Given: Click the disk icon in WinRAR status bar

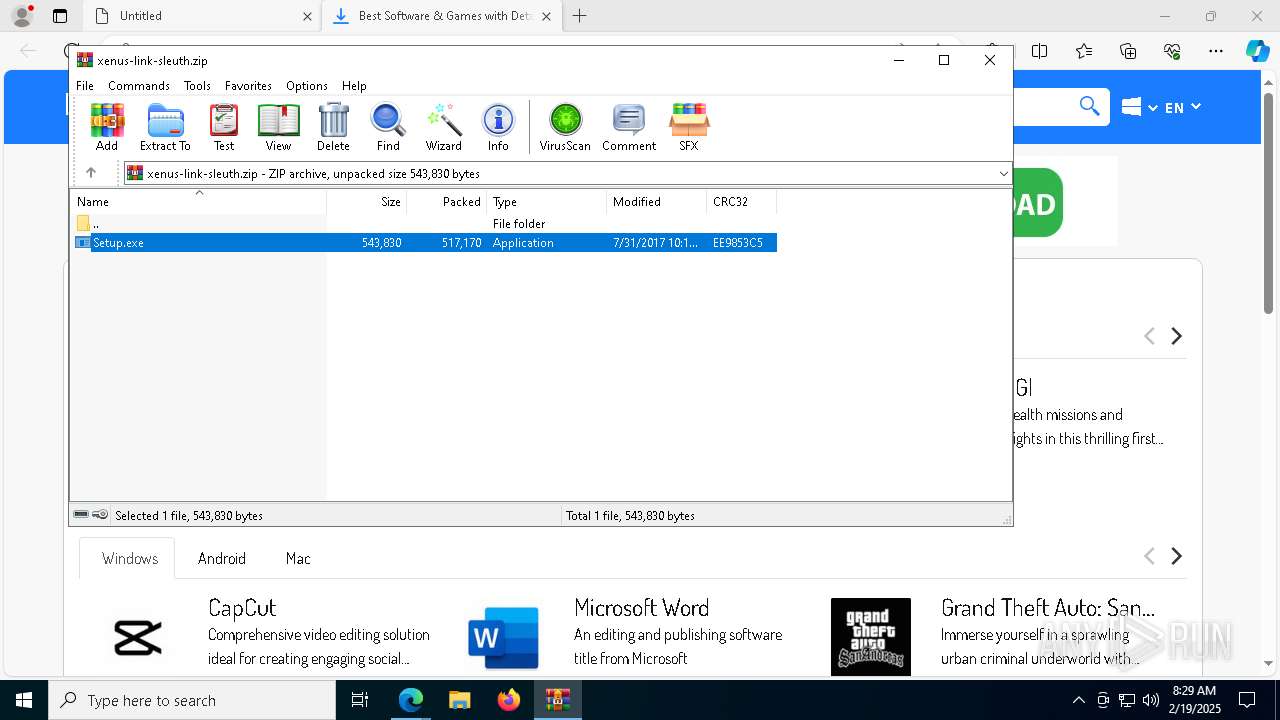Looking at the screenshot, I should tap(81, 515).
